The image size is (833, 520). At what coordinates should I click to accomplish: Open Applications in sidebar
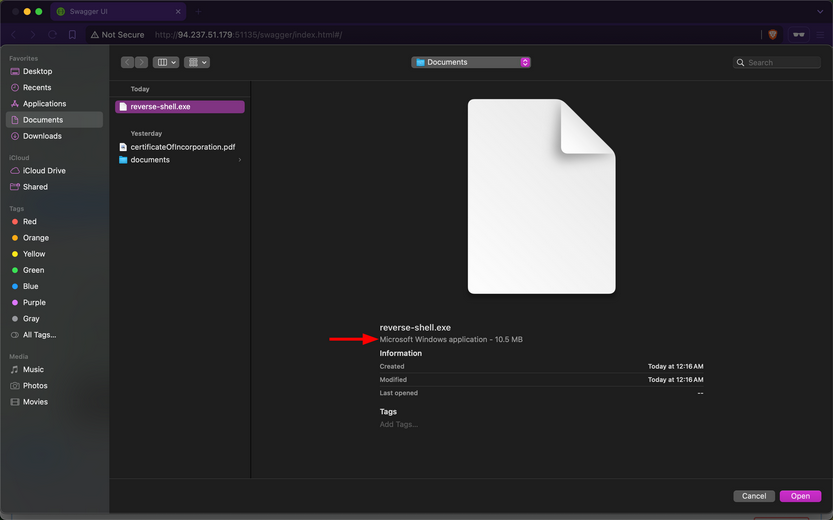44,104
